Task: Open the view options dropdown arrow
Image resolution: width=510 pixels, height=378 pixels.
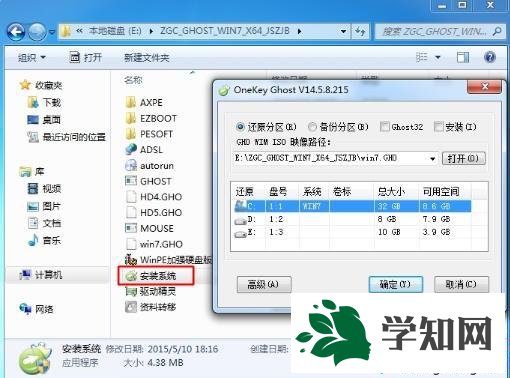Action: 438,58
